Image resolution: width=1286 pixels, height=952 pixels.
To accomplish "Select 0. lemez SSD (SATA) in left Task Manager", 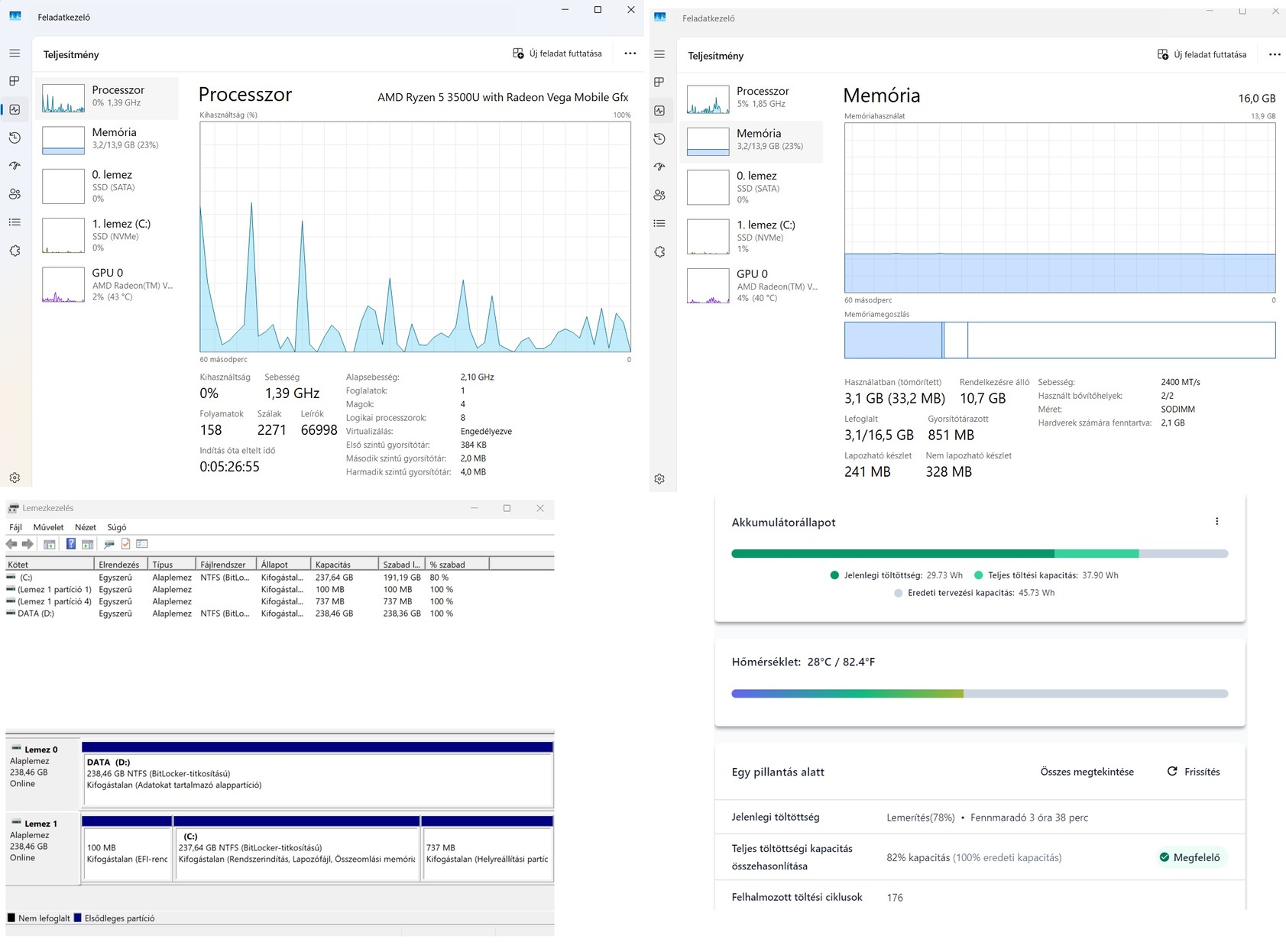I will 107,186.
